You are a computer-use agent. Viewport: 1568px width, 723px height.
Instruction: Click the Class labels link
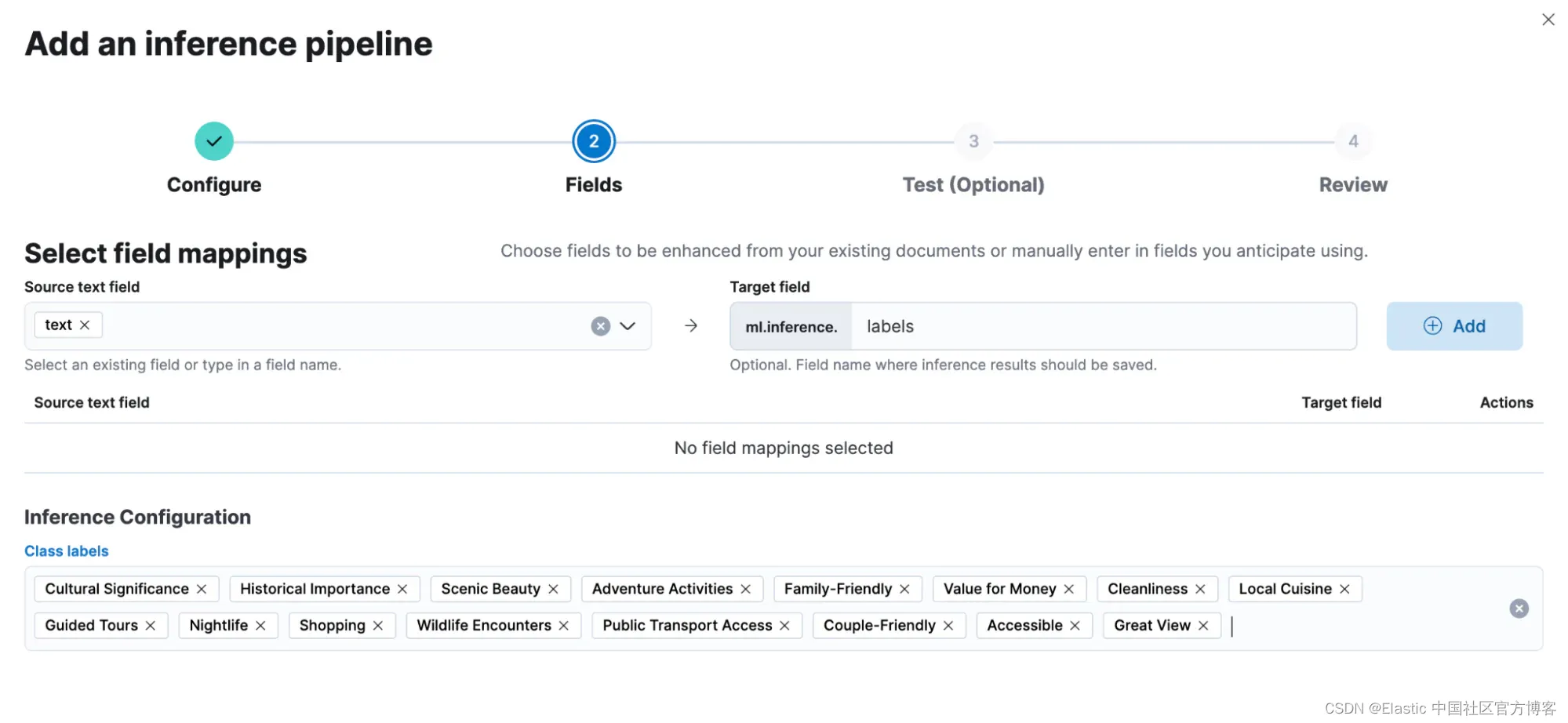(x=67, y=551)
